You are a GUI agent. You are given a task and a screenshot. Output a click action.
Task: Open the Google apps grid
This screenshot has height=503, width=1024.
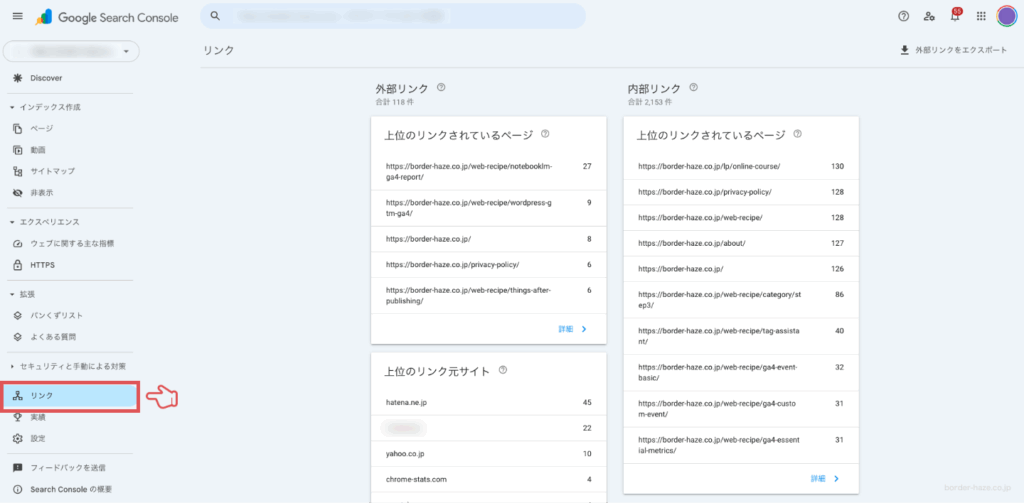point(981,17)
